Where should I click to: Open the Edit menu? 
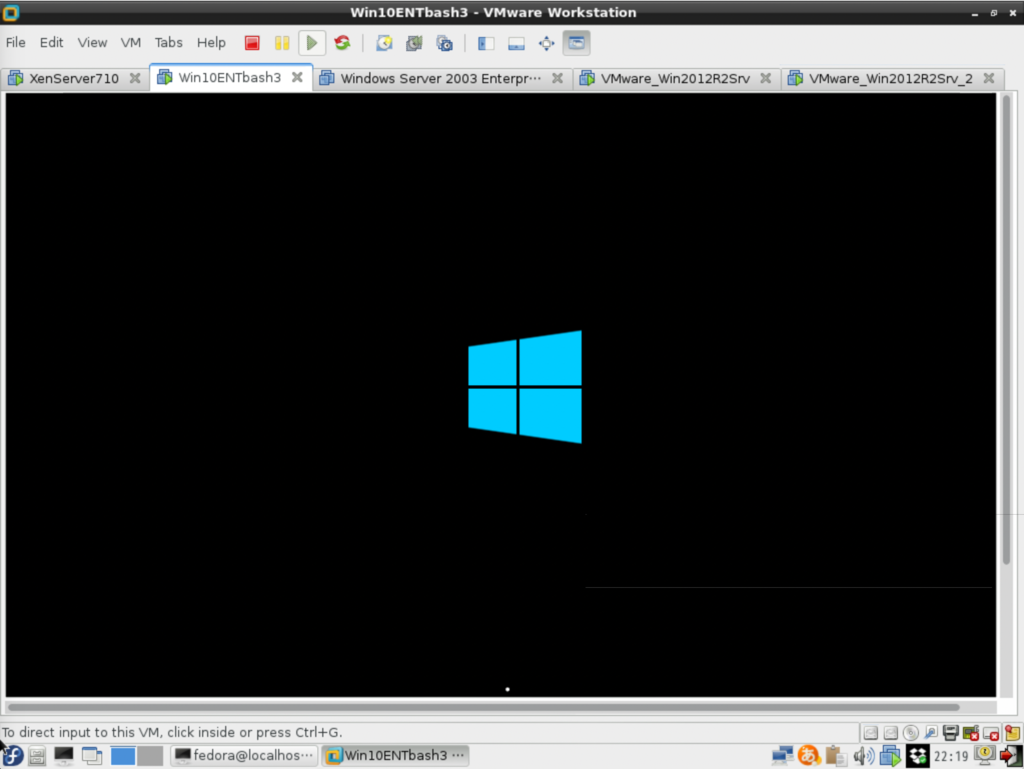51,42
